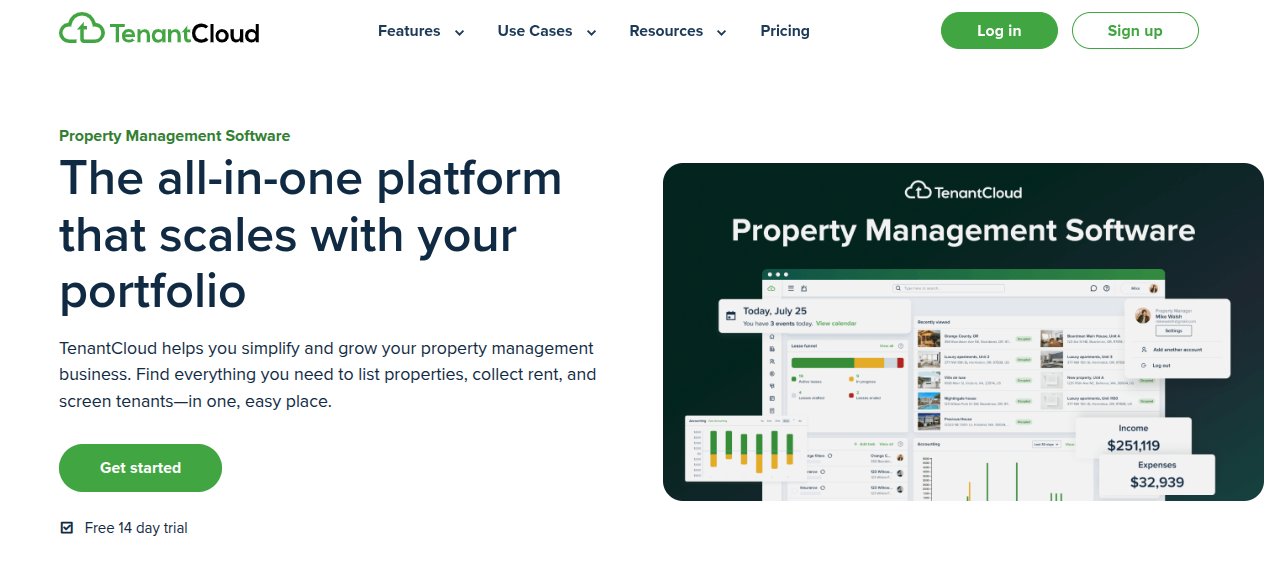Click the paragraph starting "TenantCloud helps you simplify"
The height and width of the screenshot is (562, 1287).
[x=328, y=375]
